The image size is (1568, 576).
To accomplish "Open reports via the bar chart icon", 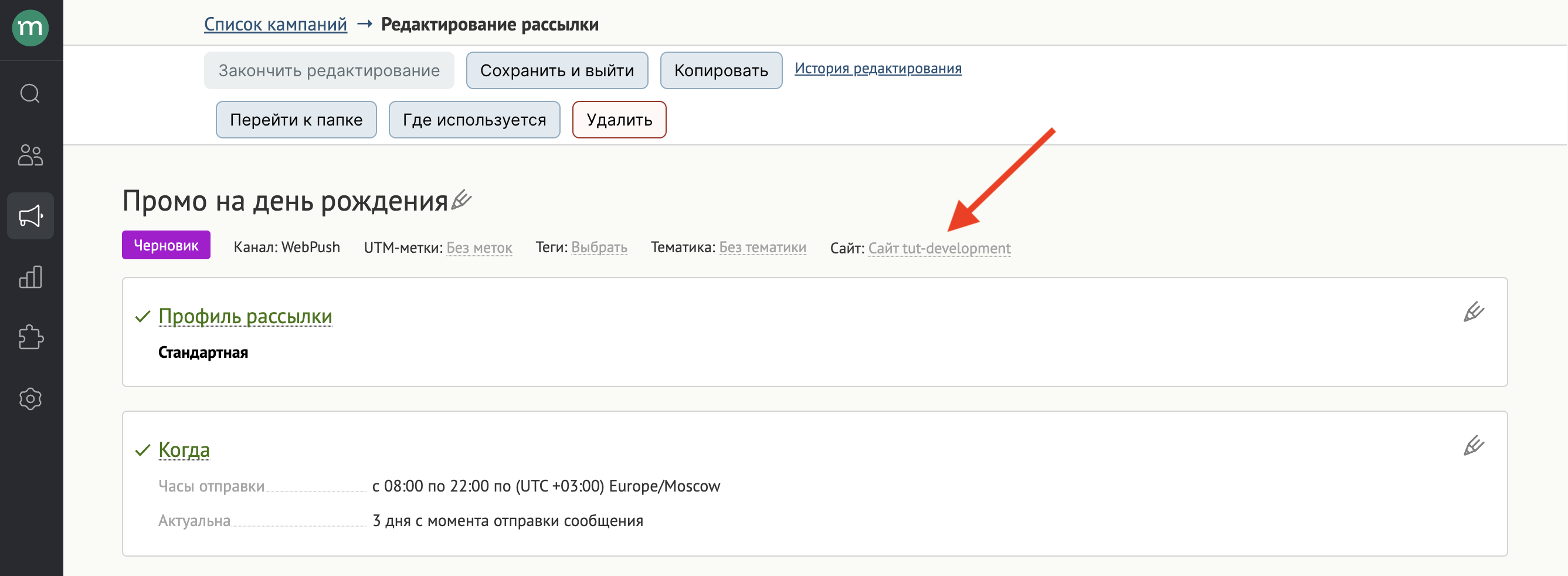I will 30,277.
